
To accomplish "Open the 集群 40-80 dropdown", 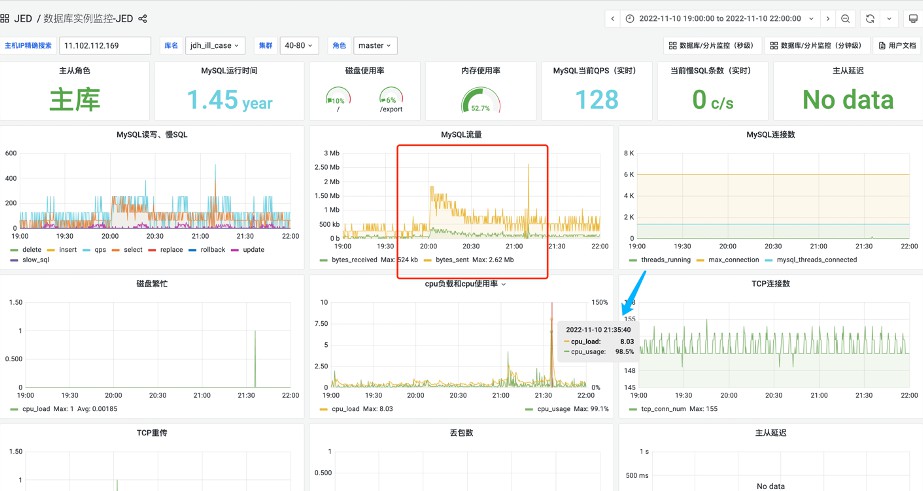I will coord(299,45).
